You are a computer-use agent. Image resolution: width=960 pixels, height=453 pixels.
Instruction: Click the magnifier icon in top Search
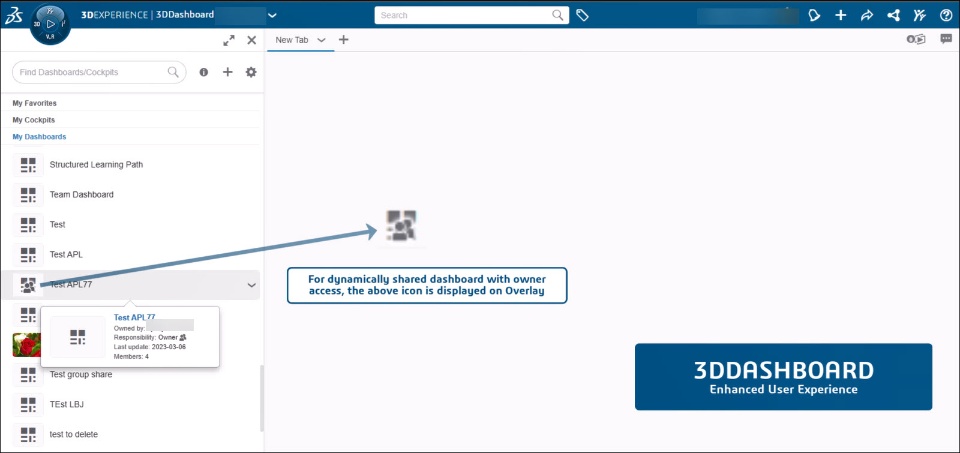point(558,15)
